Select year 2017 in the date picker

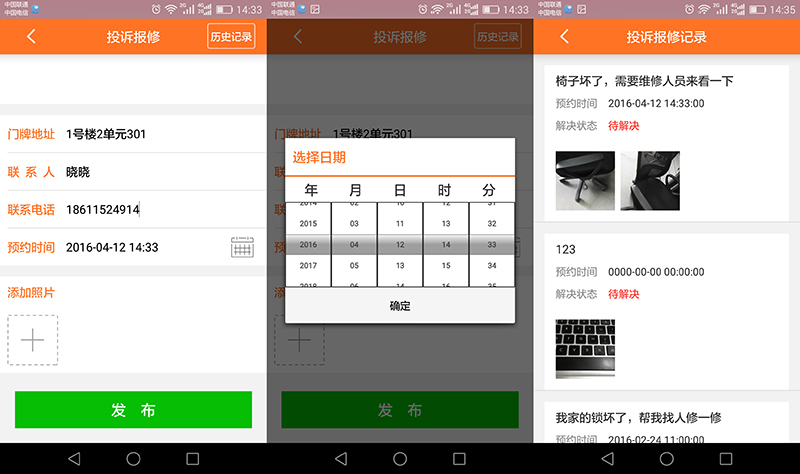[x=308, y=266]
